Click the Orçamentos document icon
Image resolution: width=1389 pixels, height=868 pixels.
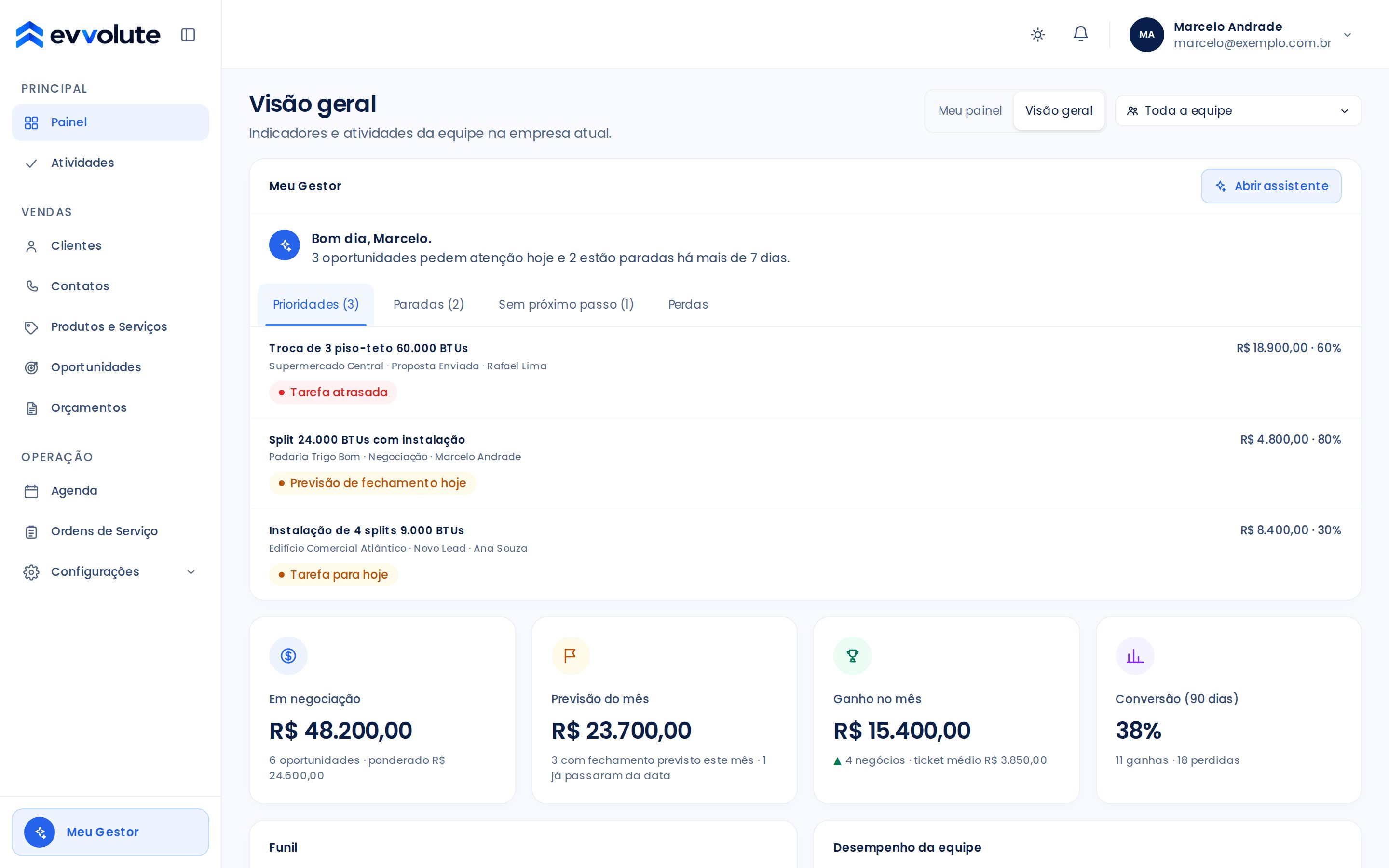point(31,408)
